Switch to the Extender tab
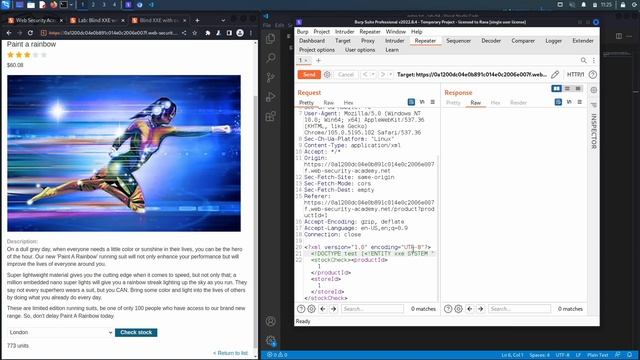 point(583,41)
